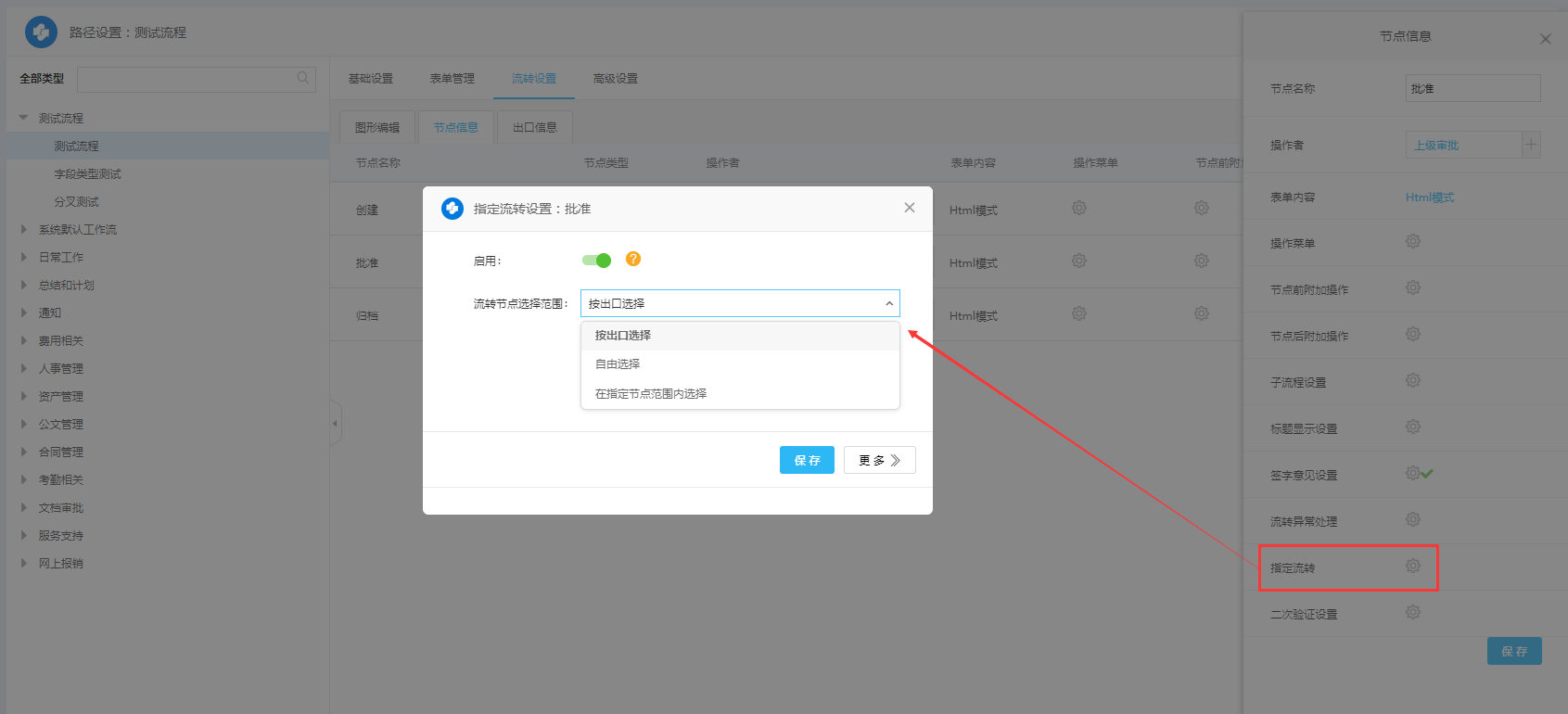Image resolution: width=1568 pixels, height=714 pixels.
Task: Select 在指定节点范围内选择 option
Action: [x=651, y=394]
